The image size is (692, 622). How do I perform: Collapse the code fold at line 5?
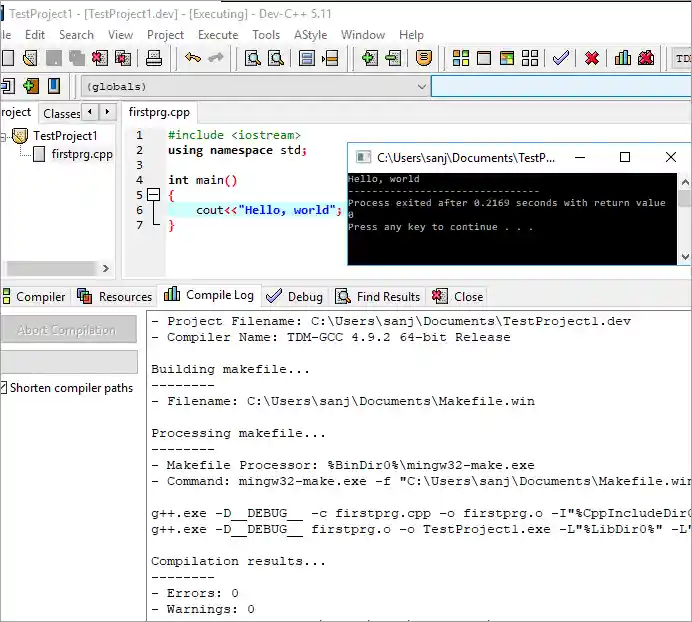tap(153, 195)
